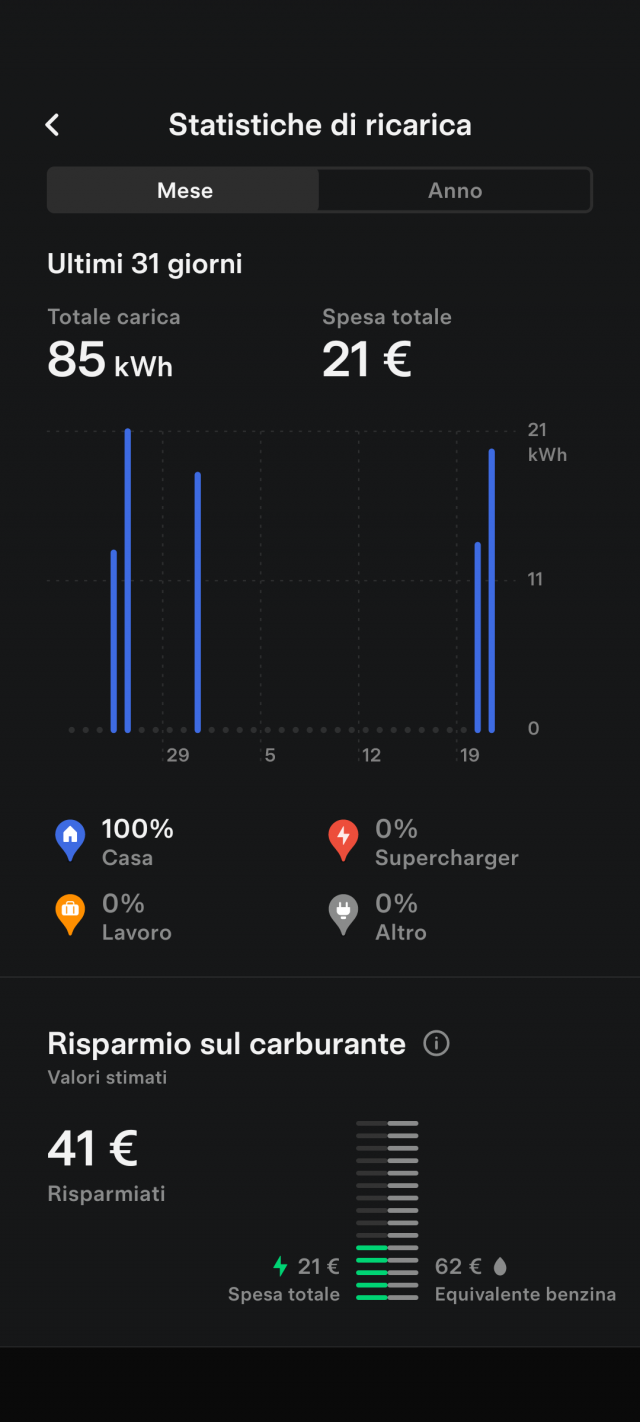Tap the Spesa totale 21 € value at top
640x1422 pixels.
pos(367,360)
